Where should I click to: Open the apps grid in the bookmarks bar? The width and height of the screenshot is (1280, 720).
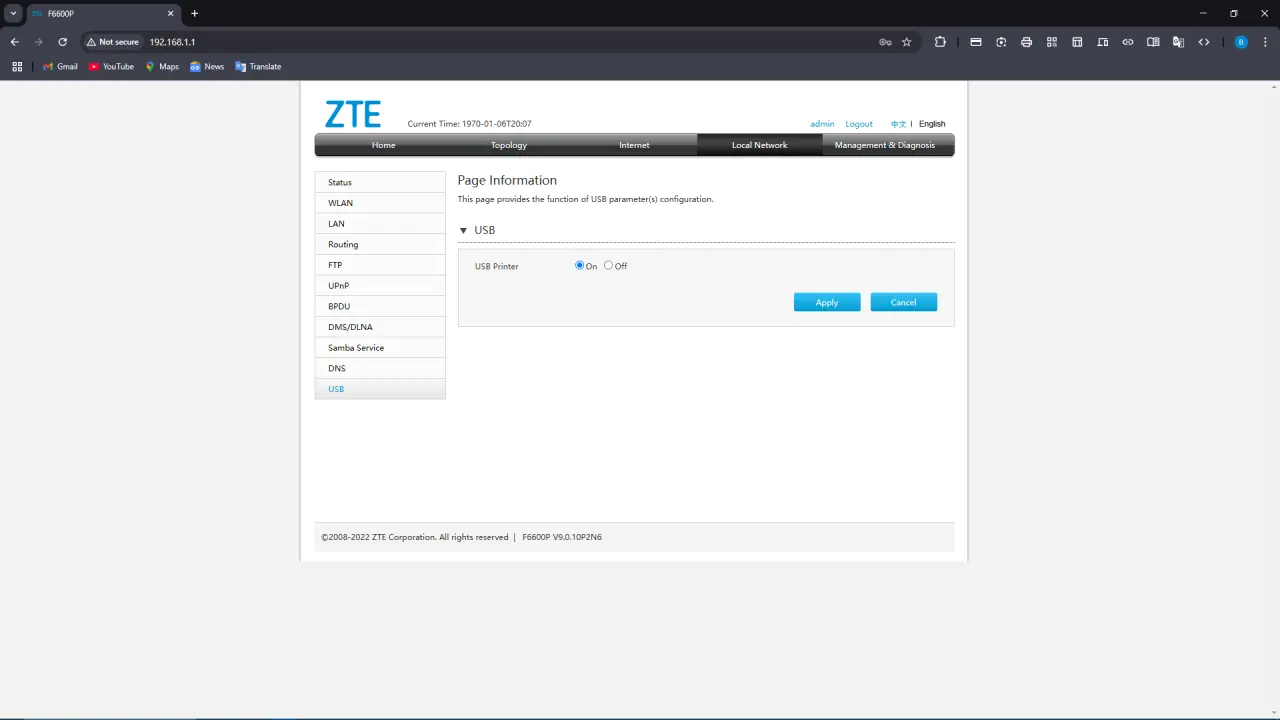coord(17,67)
